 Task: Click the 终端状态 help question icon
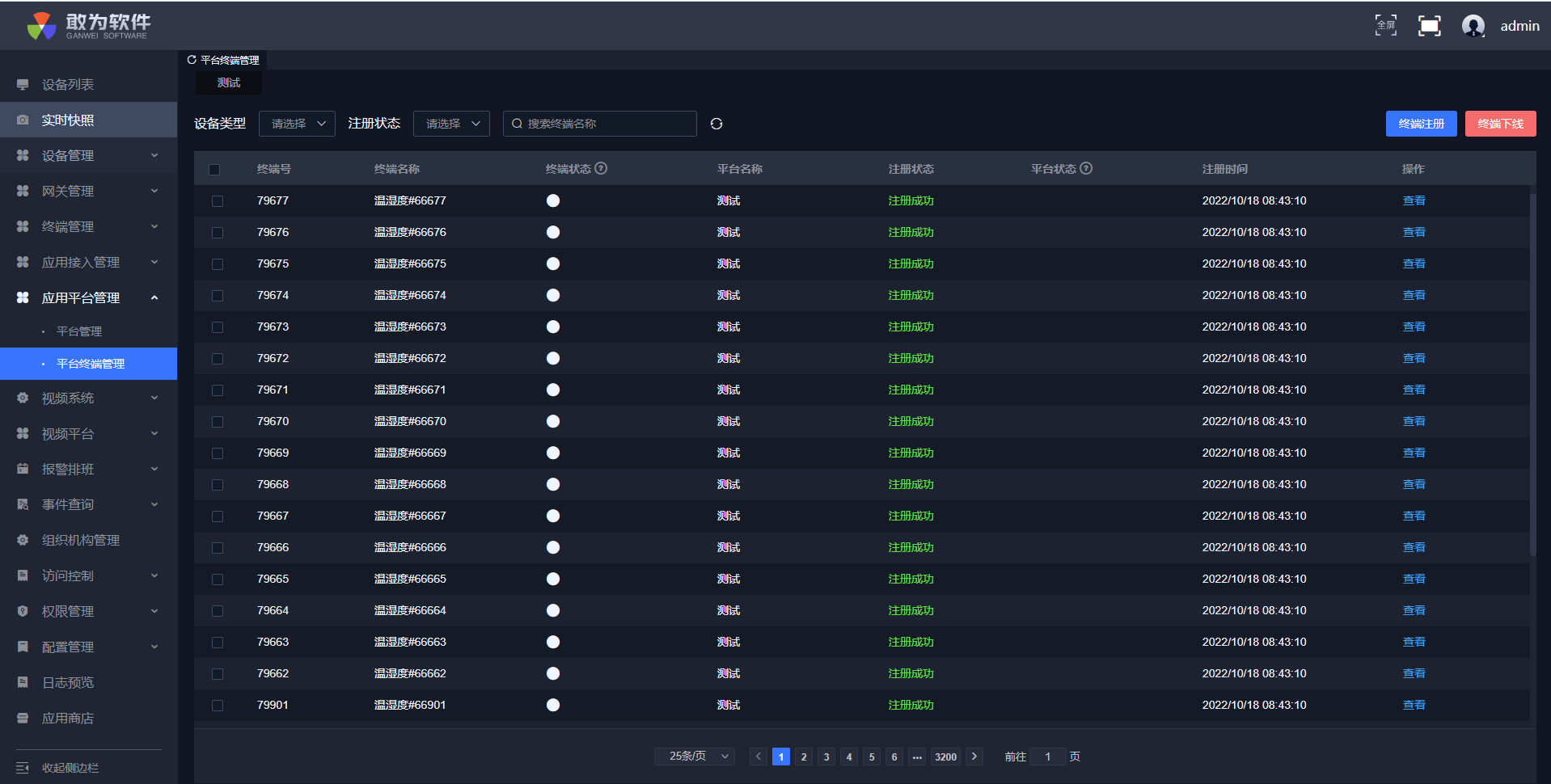tap(601, 168)
